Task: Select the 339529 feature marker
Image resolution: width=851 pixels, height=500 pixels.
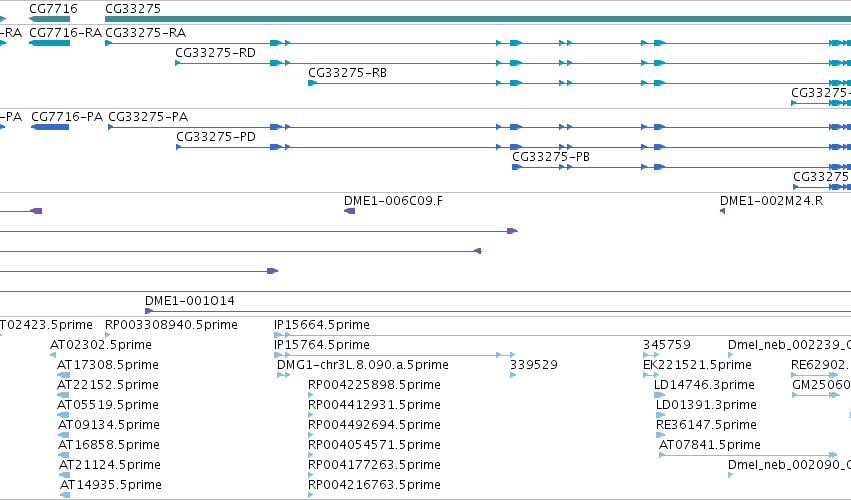Action: (513, 375)
